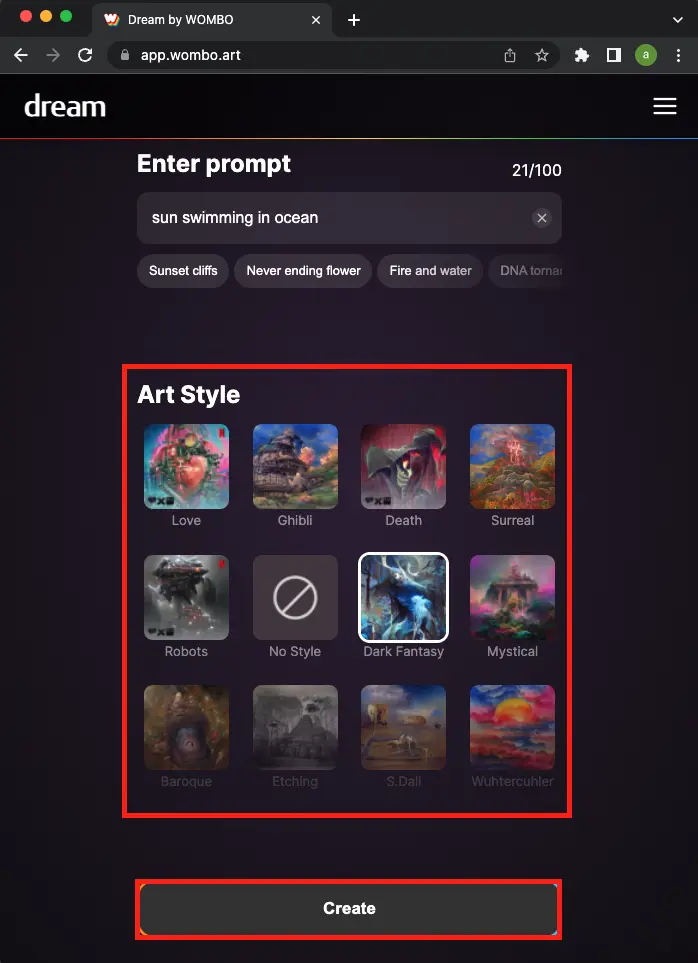The image size is (698, 963).
Task: Choose the Ghibli art style
Action: click(x=295, y=466)
